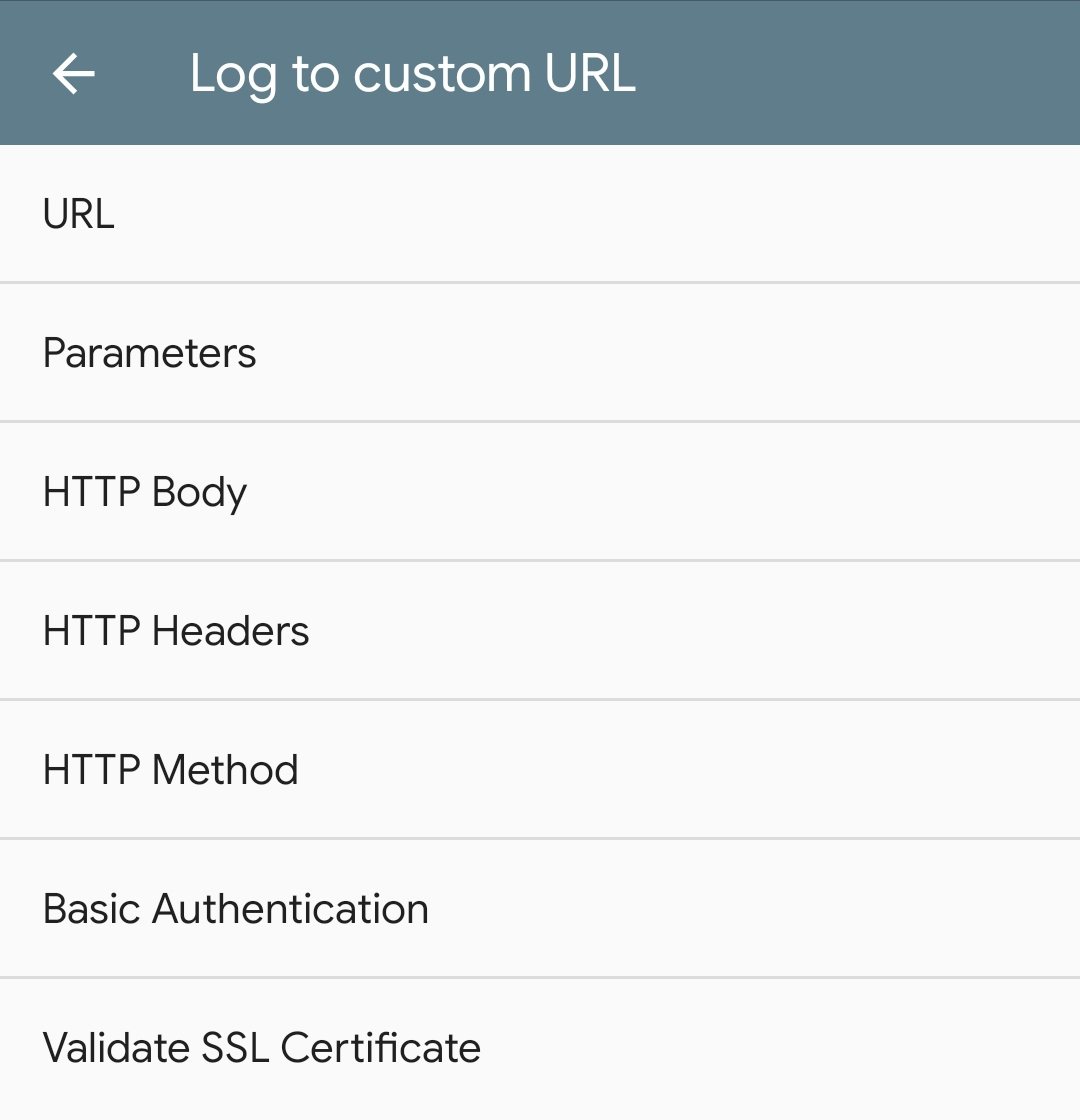This screenshot has width=1080, height=1120.
Task: Configure the request Parameters row
Action: tap(540, 353)
